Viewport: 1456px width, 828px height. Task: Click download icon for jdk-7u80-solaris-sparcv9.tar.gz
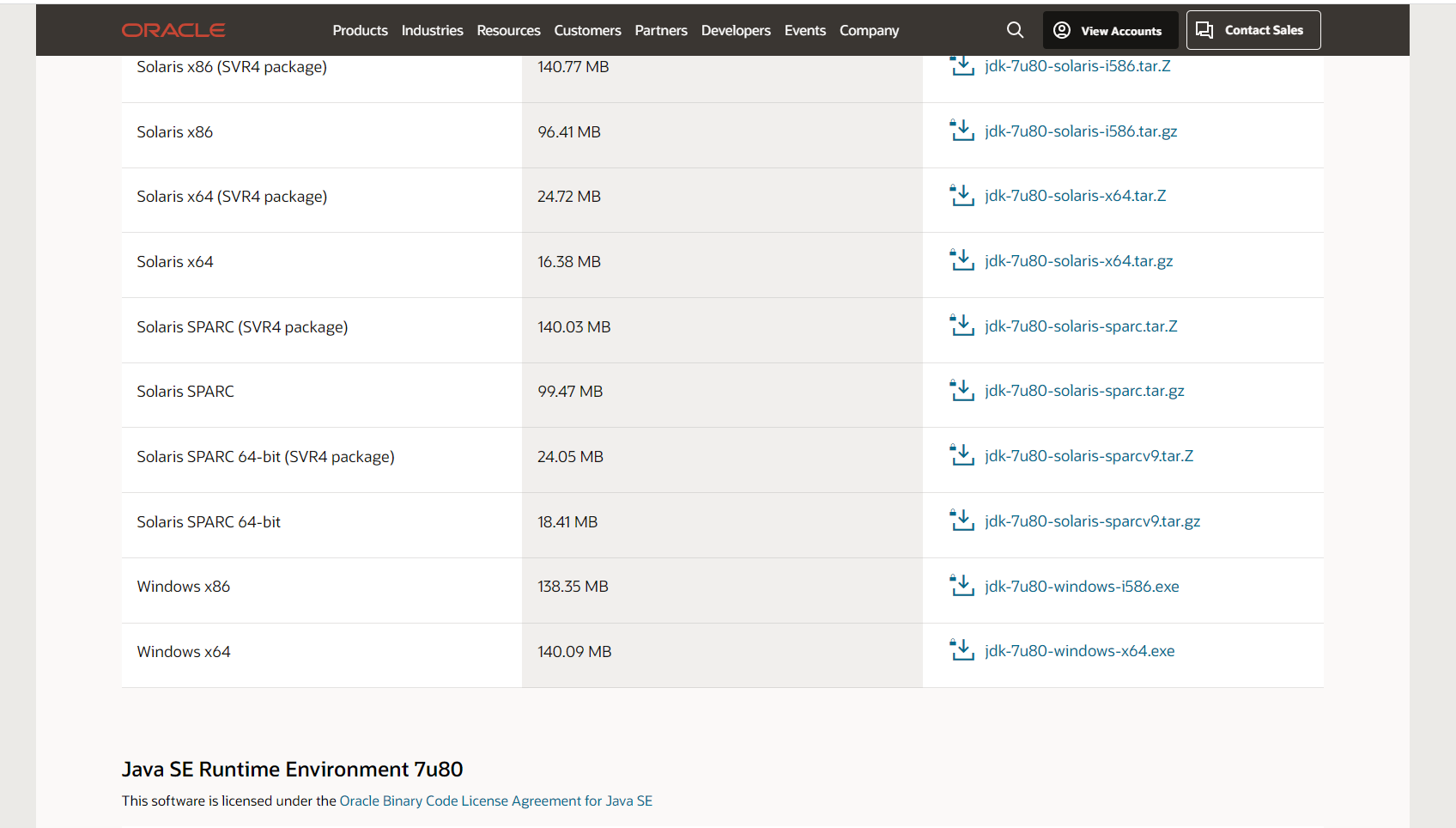(x=962, y=521)
